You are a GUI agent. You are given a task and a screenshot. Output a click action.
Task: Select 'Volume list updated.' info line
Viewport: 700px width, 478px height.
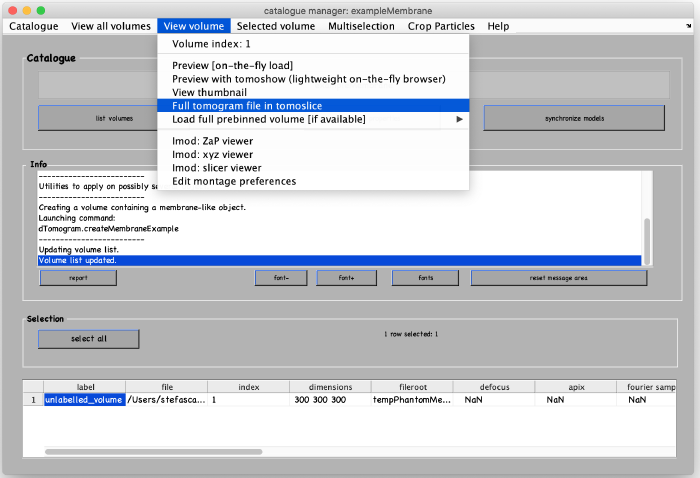pyautogui.click(x=339, y=261)
